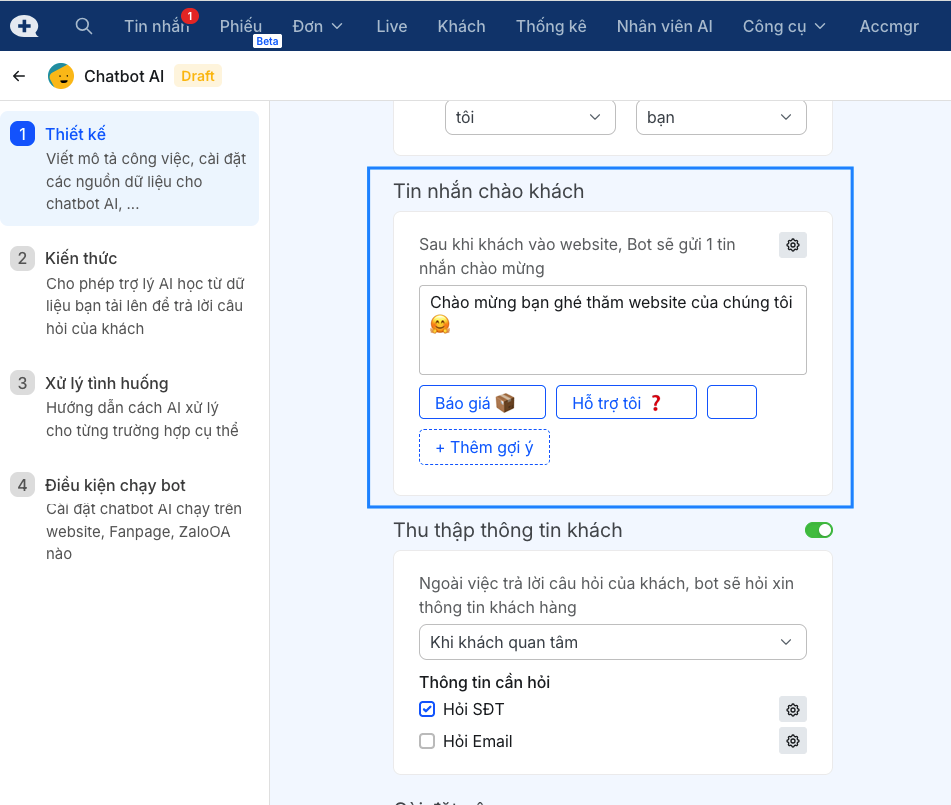Open the search magnifier icon
The image size is (951, 805).
click(84, 26)
